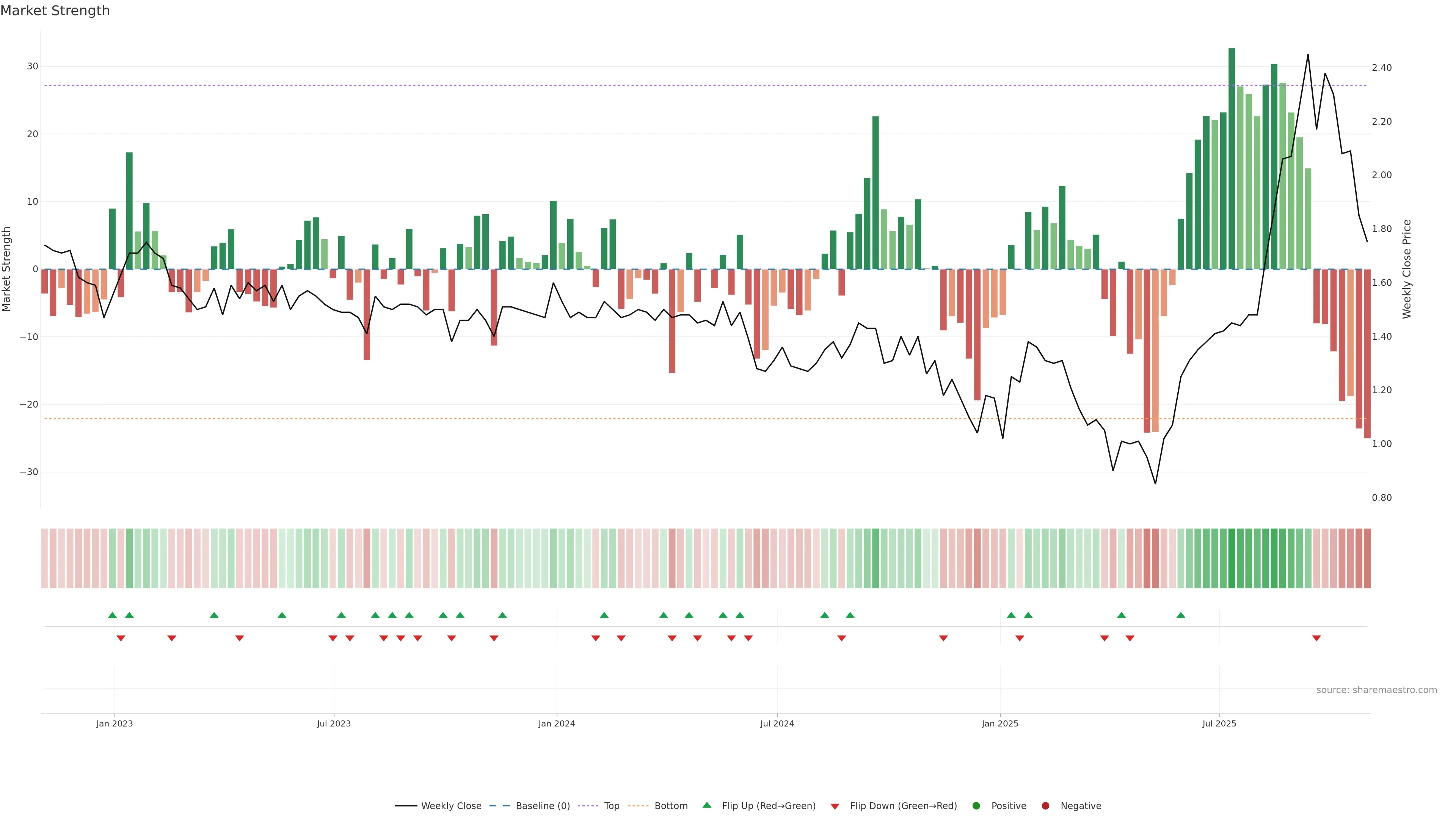Click last green flip-up triangle marker
Screen dimensions: 1456x819
point(1181,615)
